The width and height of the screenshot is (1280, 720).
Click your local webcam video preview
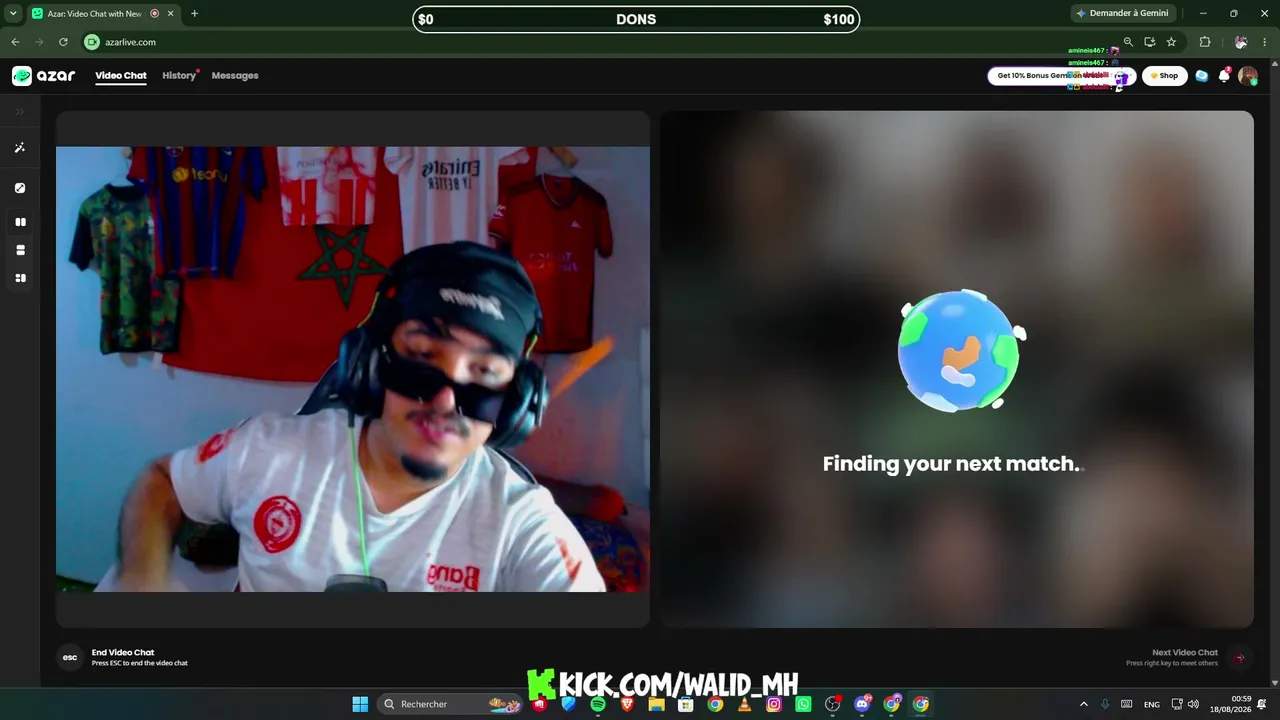(353, 369)
